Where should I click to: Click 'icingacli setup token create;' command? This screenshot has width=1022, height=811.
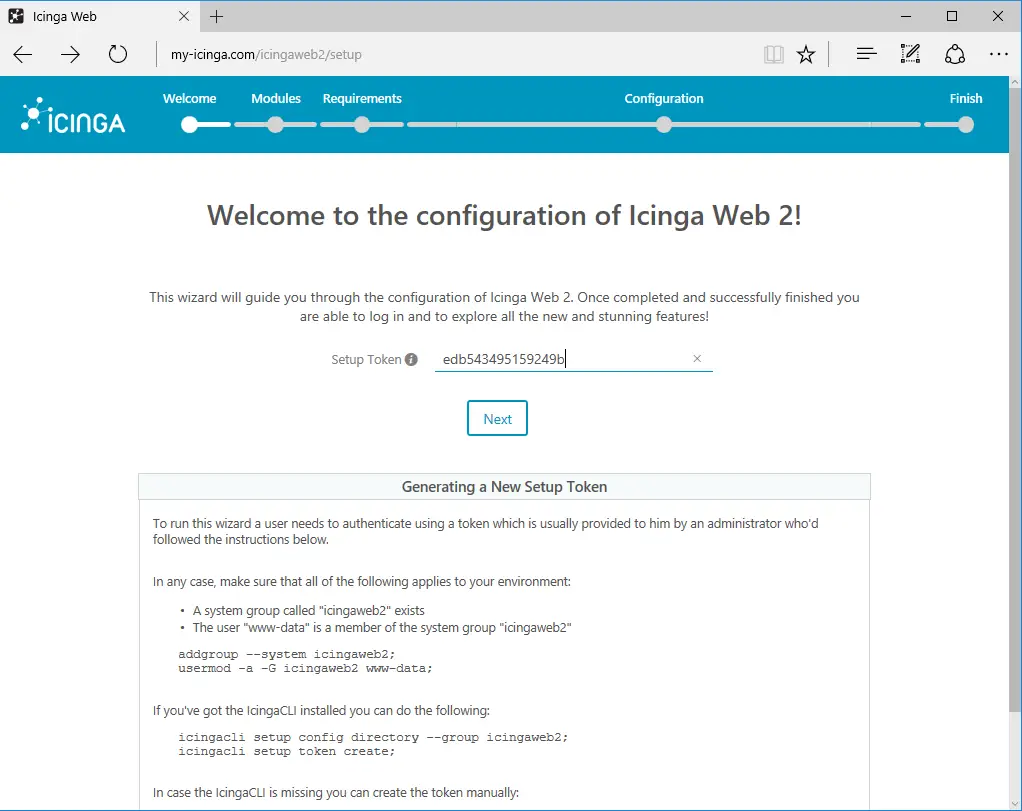287,751
